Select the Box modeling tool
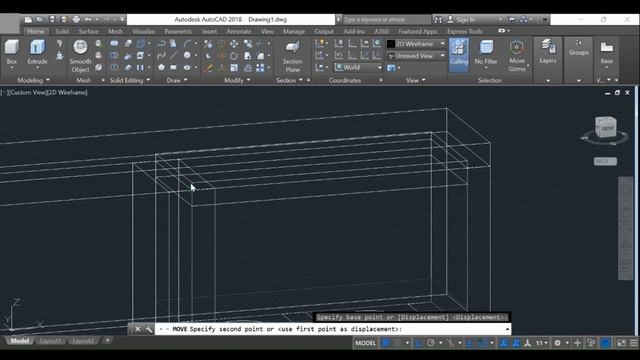This screenshot has width=640, height=360. (x=11, y=52)
